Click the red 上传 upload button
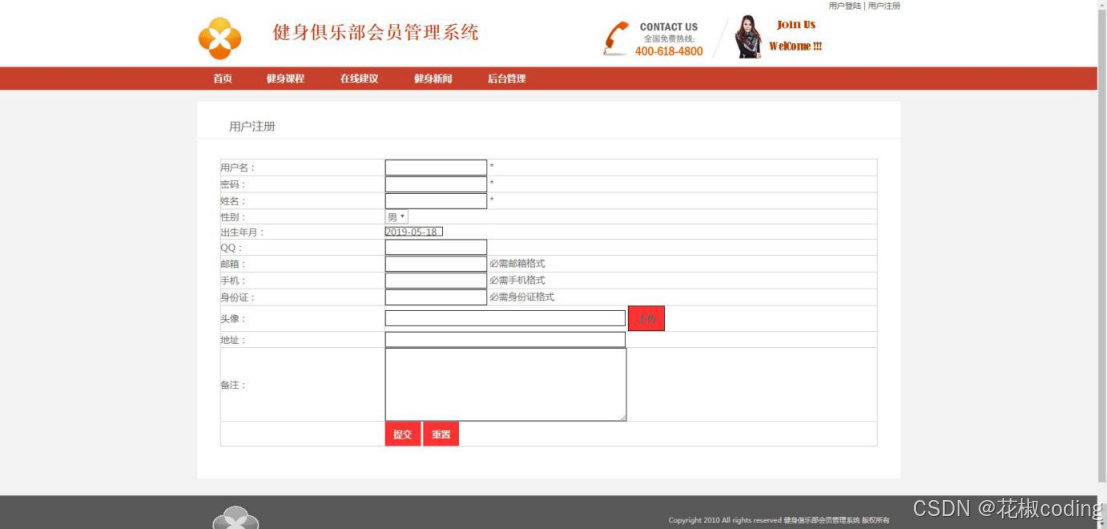The image size is (1107, 529). [x=647, y=319]
